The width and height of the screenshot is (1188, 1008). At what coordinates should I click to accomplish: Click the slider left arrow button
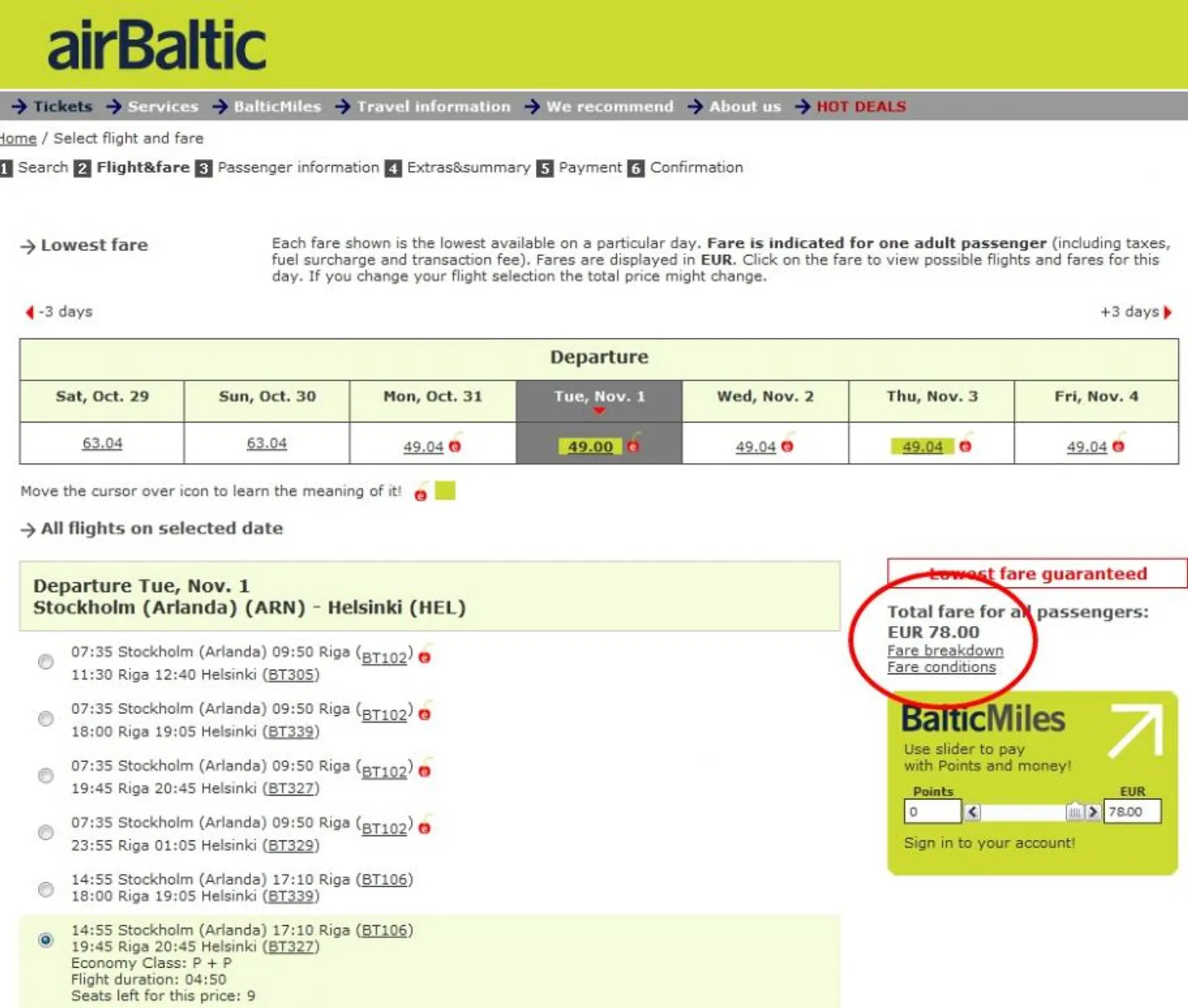[973, 812]
